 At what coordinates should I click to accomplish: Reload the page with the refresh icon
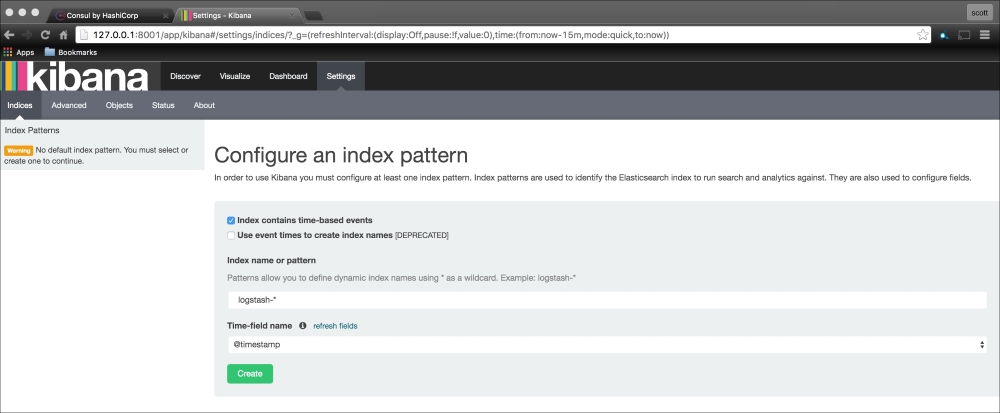tap(45, 34)
